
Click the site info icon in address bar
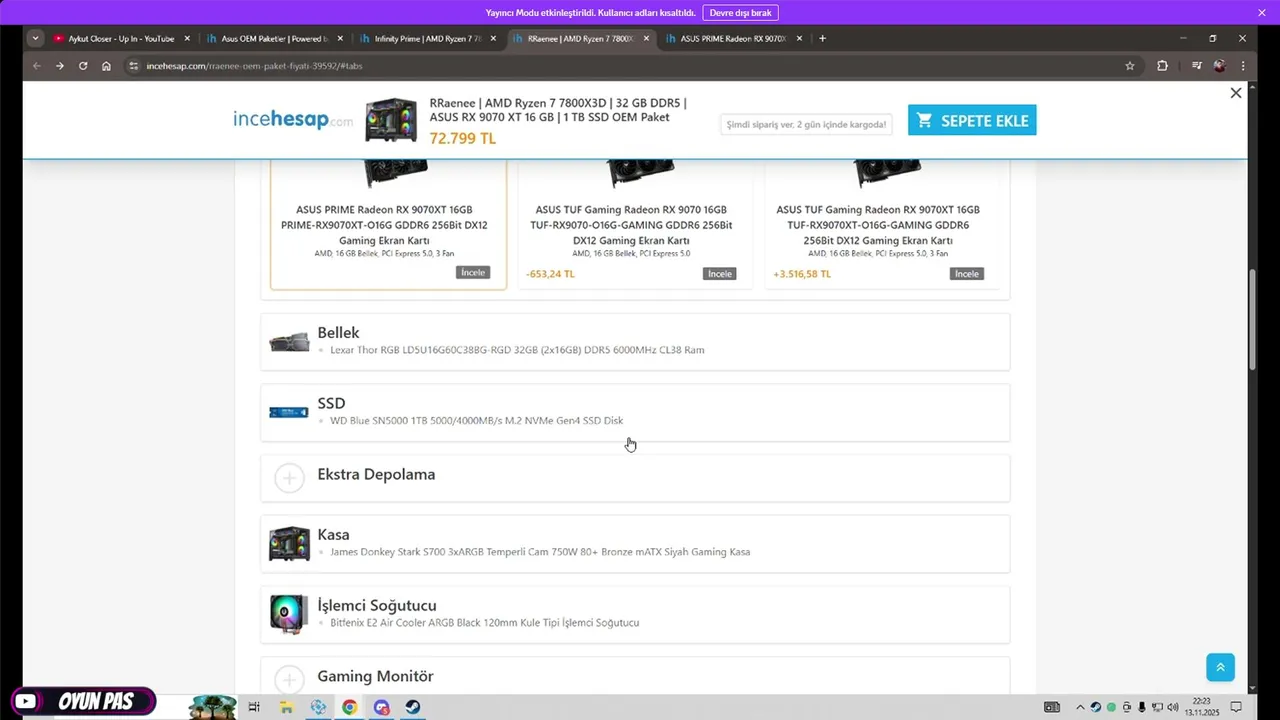coord(133,66)
